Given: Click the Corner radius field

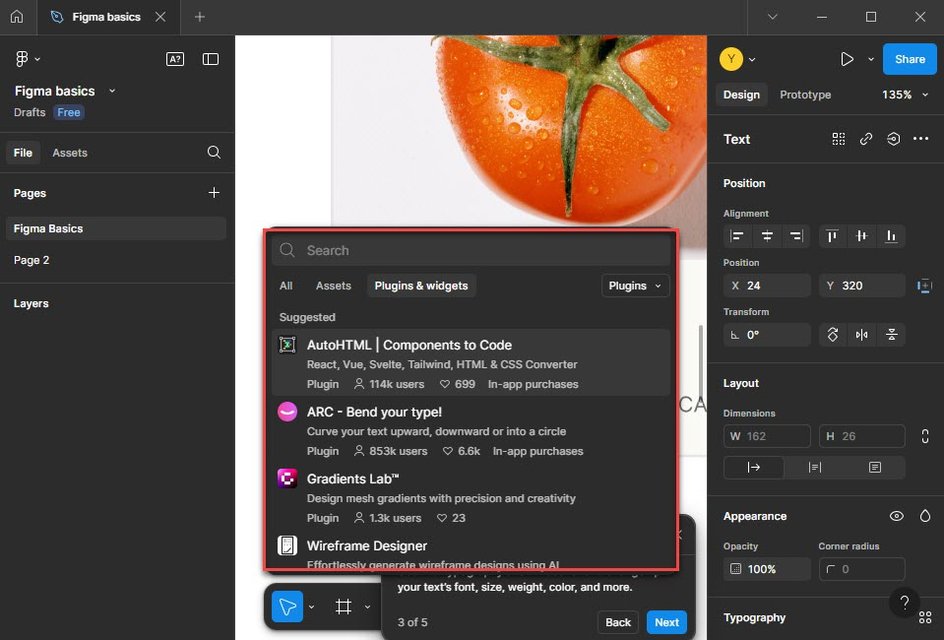Looking at the screenshot, I should pyautogui.click(x=862, y=569).
